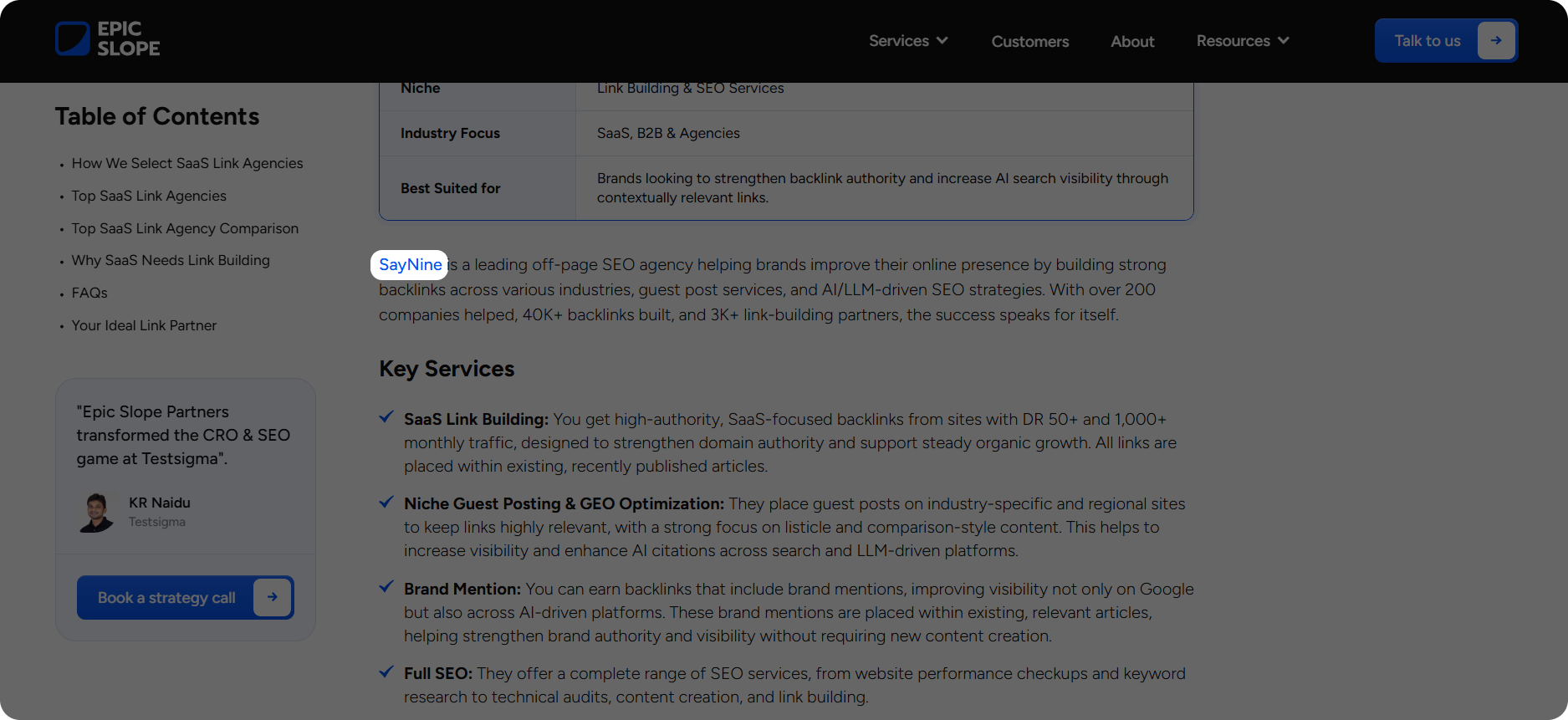
Task: Go to the Customers page
Action: (x=1030, y=42)
